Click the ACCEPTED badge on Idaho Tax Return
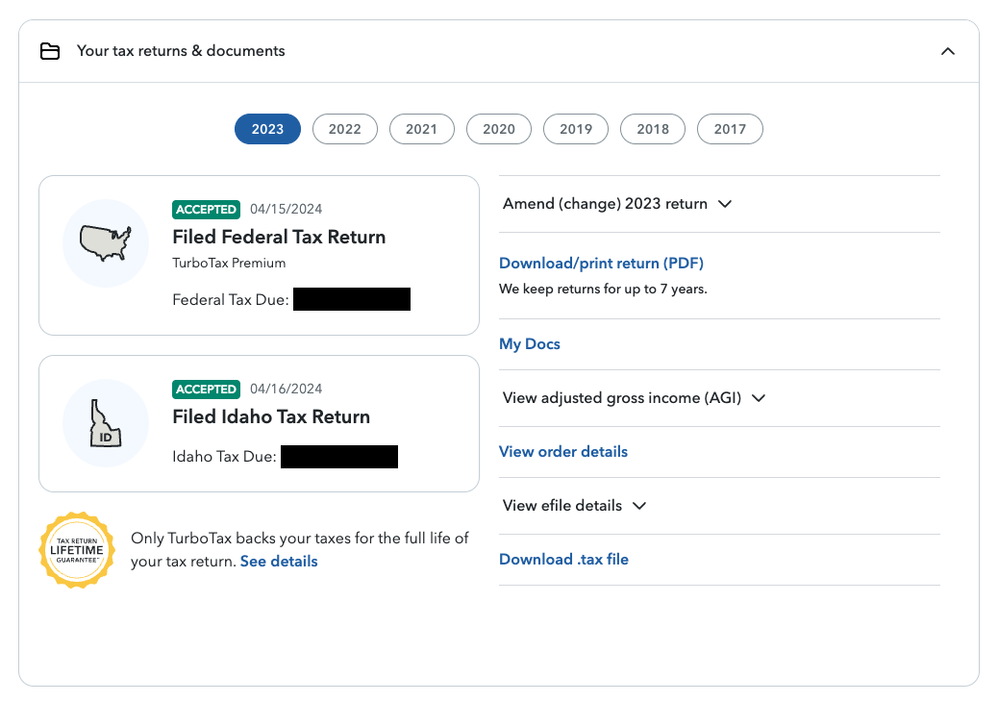The image size is (998, 705). pyautogui.click(x=206, y=389)
